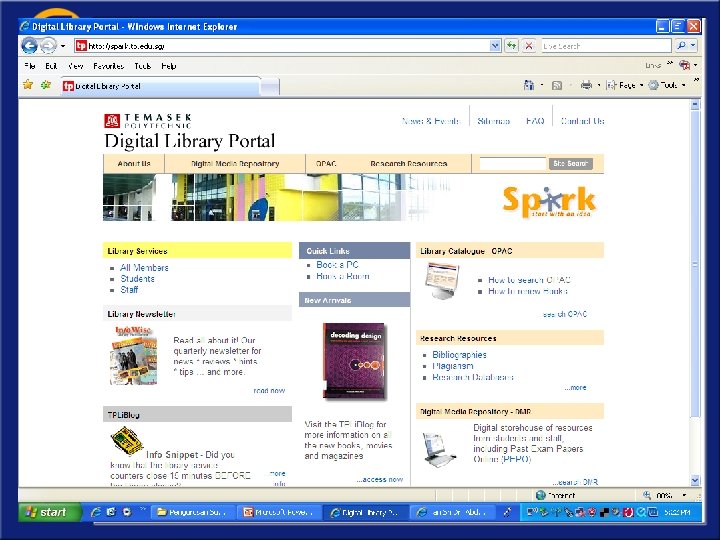
Task: Open How to search OPAC link
Action: click(529, 280)
